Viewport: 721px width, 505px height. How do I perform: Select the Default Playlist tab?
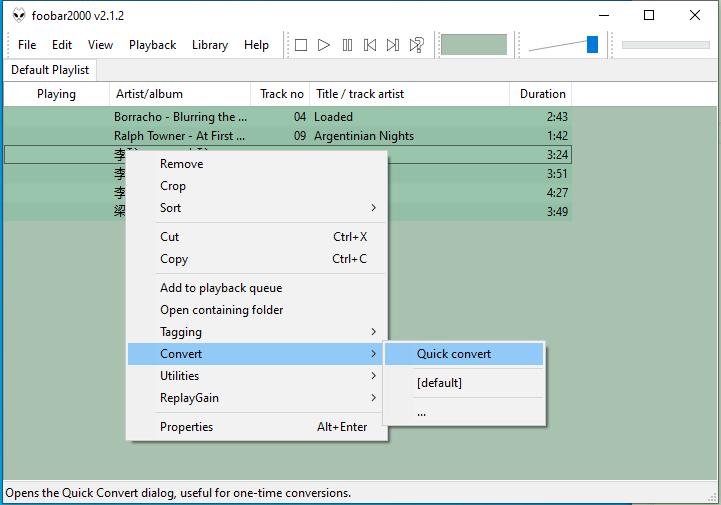click(x=50, y=70)
